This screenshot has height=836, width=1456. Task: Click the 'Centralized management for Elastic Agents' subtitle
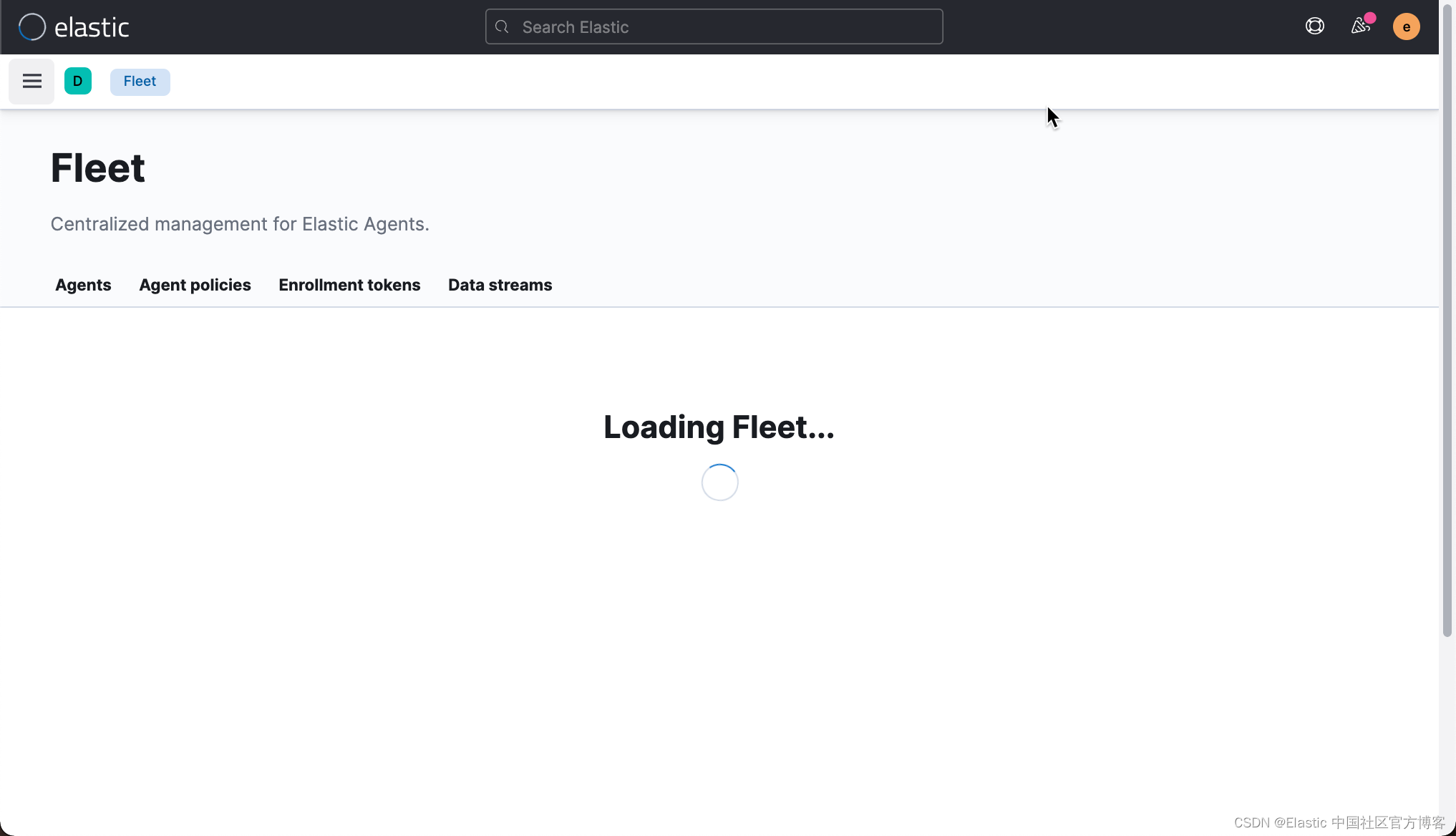(x=240, y=224)
